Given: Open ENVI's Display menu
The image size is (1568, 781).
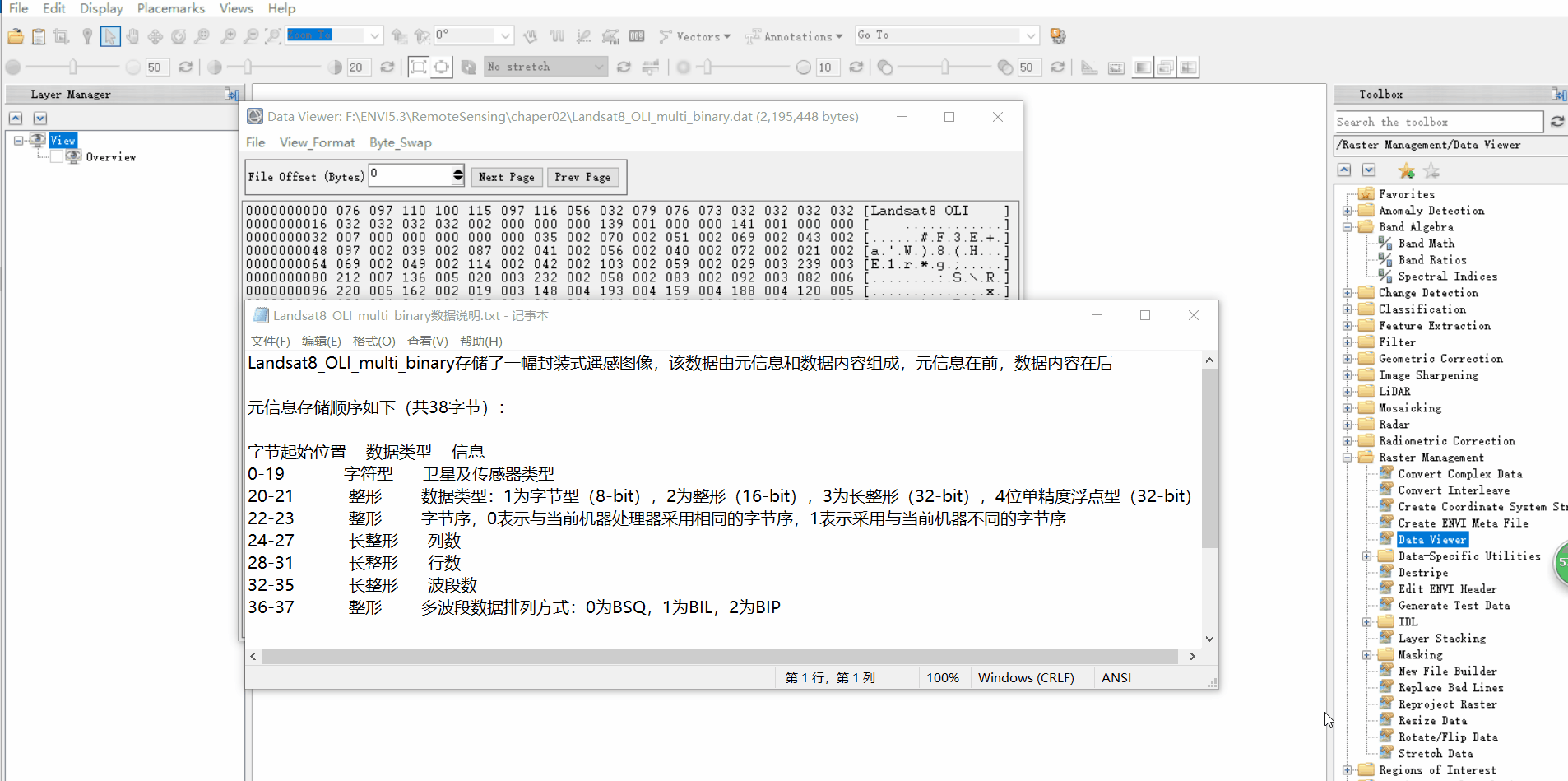Looking at the screenshot, I should 101,8.
